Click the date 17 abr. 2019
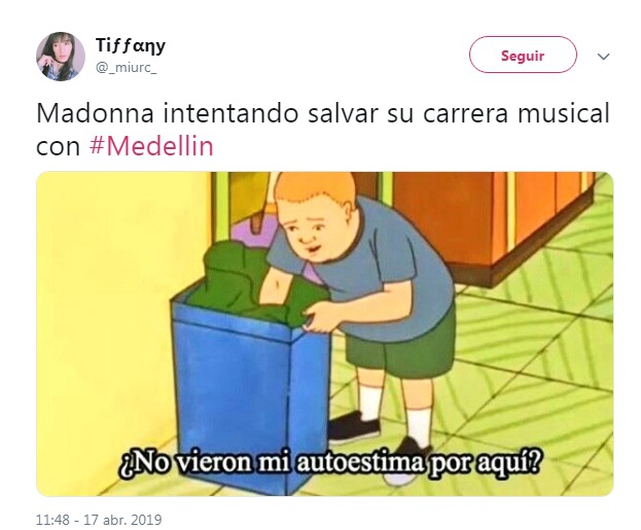Viewport: 641px width, 530px height. (x=123, y=520)
